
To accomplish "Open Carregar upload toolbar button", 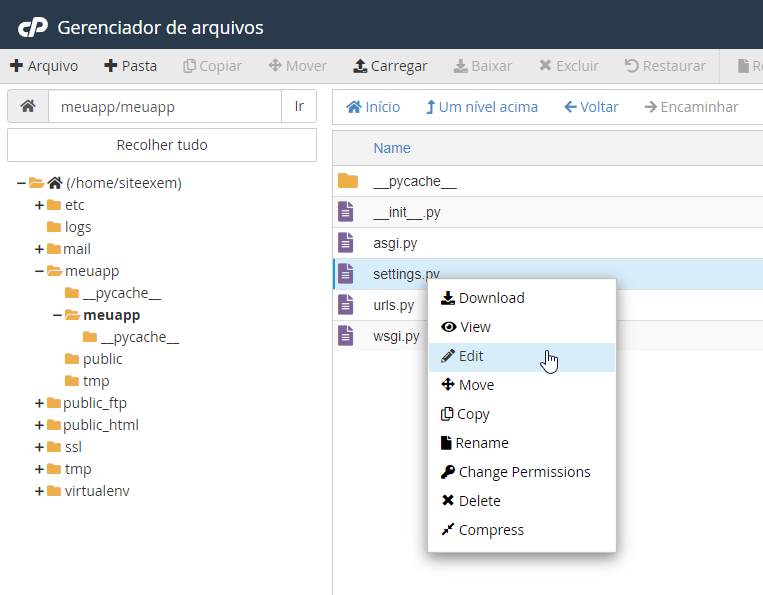I will (x=390, y=66).
